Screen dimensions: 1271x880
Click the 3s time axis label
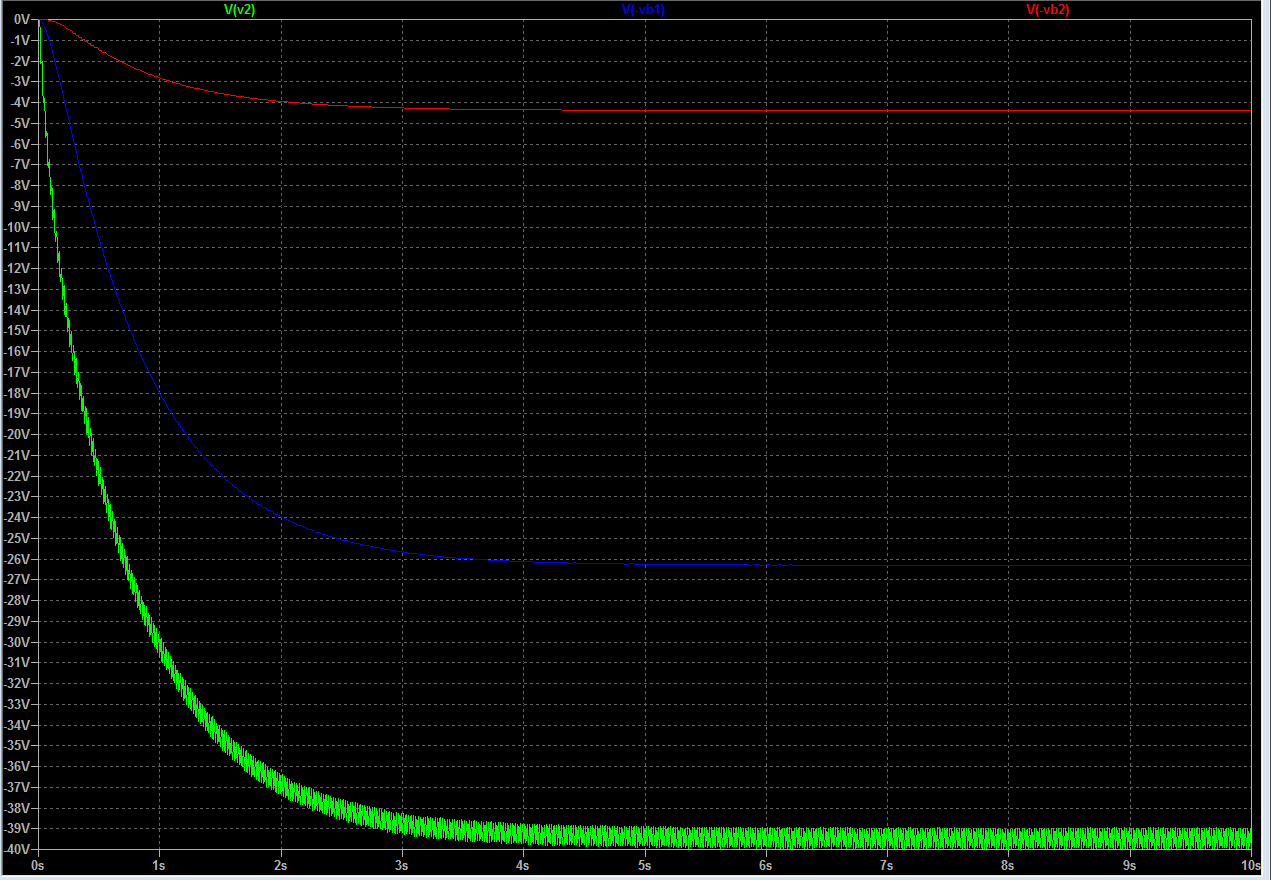point(402,864)
